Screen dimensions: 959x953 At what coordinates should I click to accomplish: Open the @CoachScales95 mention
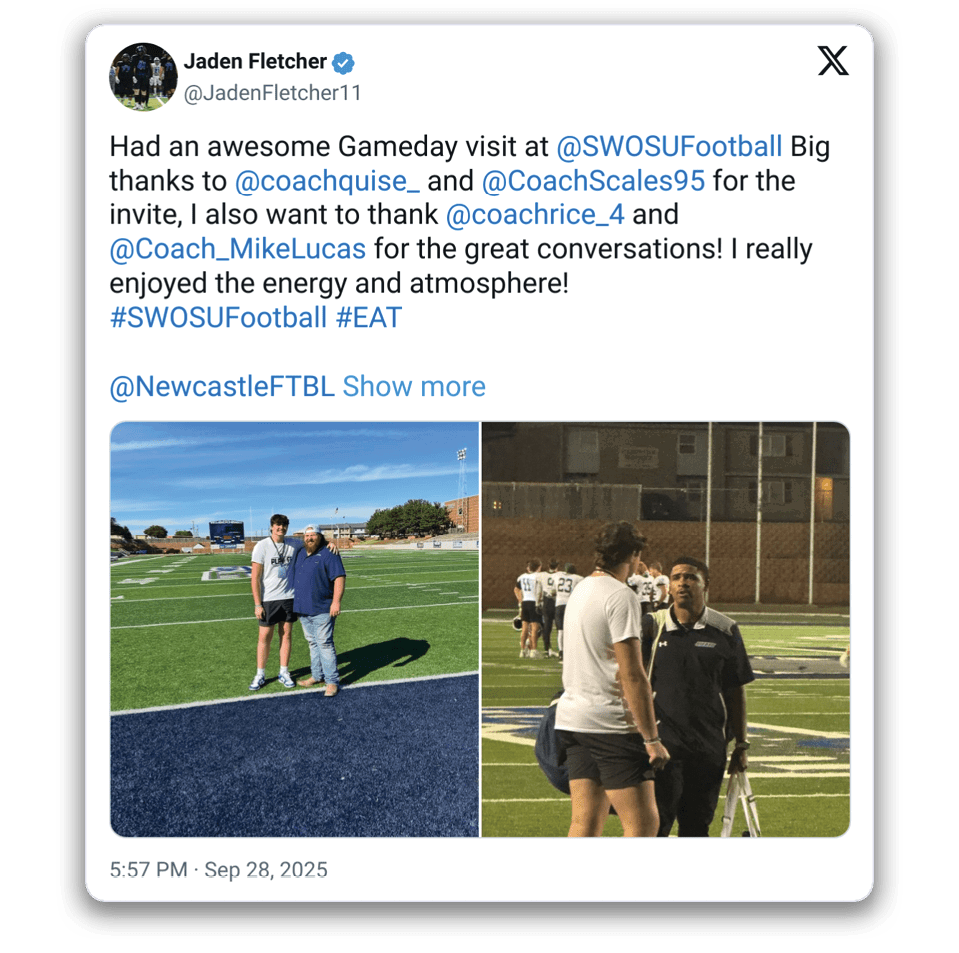click(593, 181)
